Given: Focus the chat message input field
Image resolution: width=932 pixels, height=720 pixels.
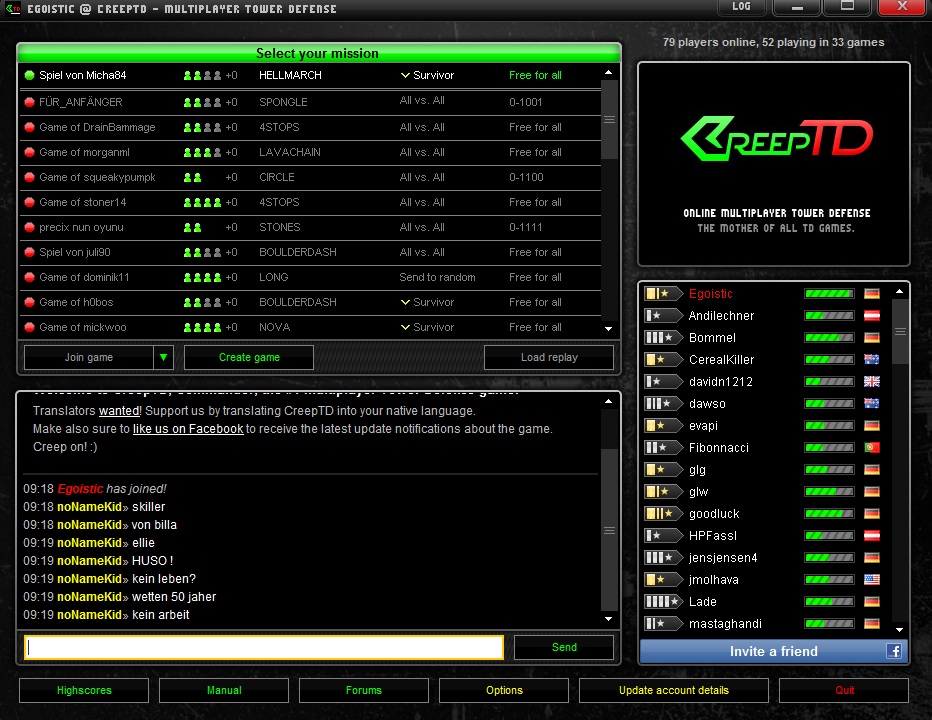Looking at the screenshot, I should (264, 647).
